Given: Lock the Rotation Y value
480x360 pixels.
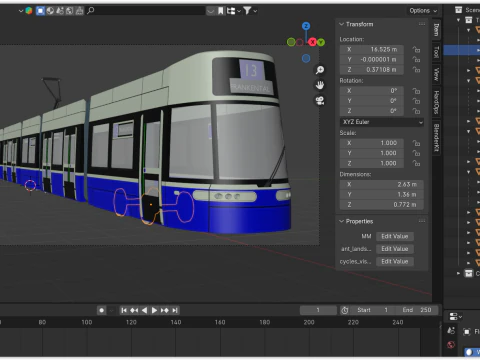Looking at the screenshot, I should click(416, 101).
